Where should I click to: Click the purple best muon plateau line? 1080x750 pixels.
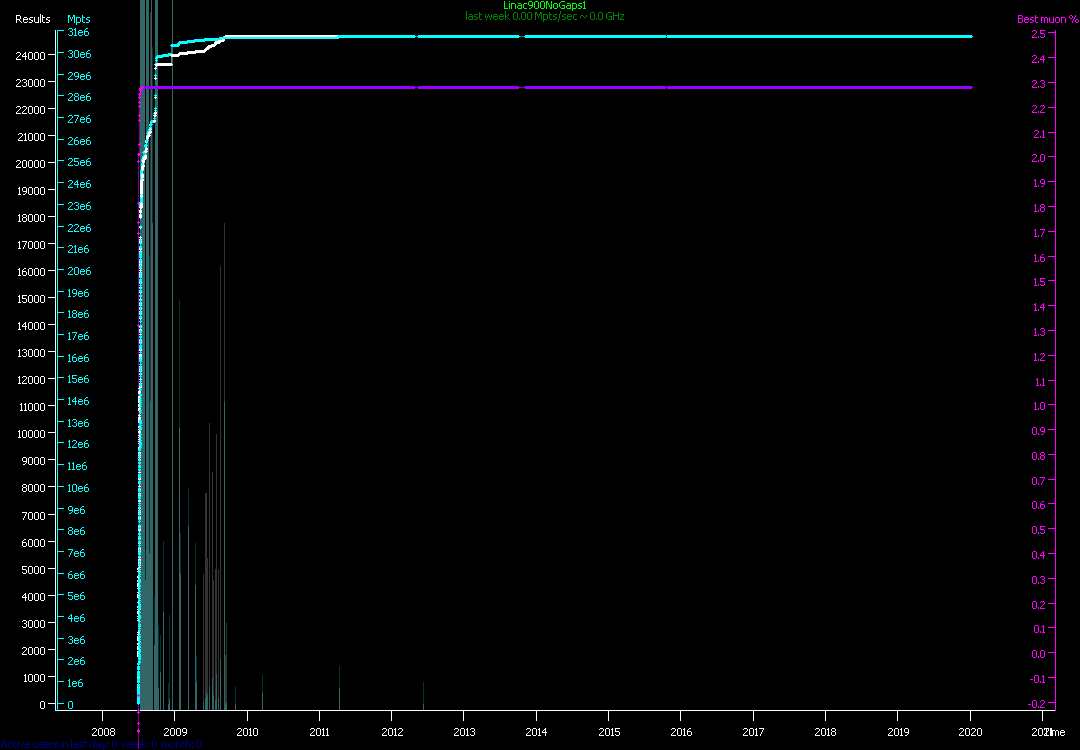pyautogui.click(x=600, y=88)
